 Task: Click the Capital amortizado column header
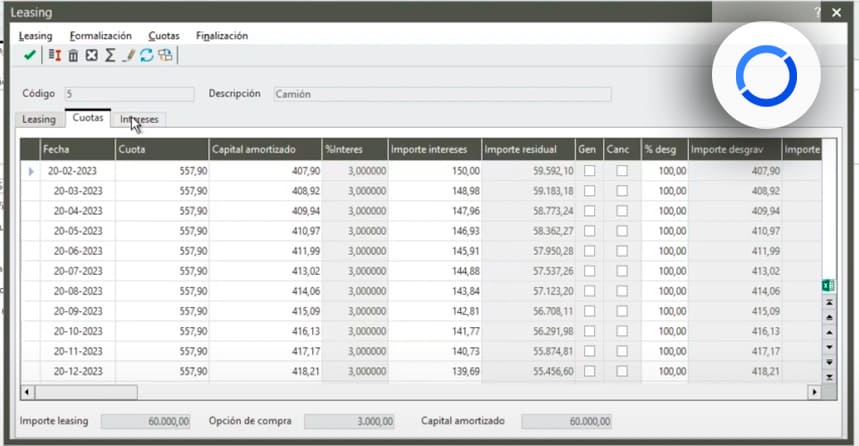(265, 149)
